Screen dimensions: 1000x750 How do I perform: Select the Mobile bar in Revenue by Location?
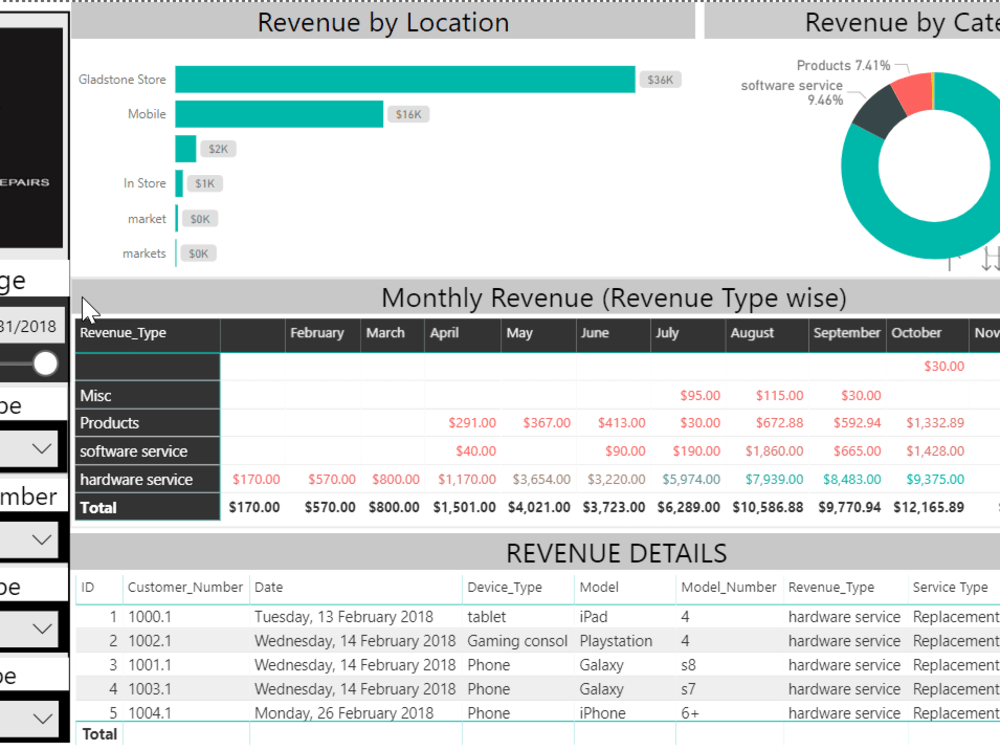(x=280, y=114)
